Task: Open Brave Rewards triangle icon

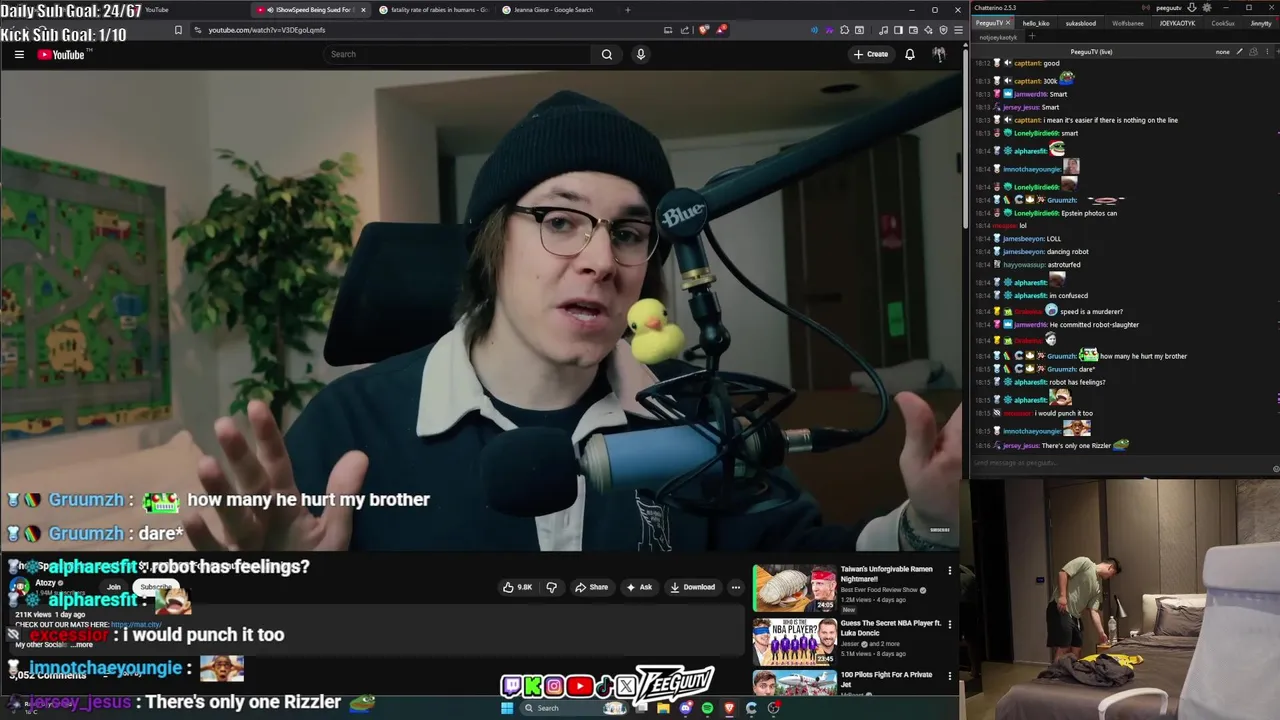Action: [x=720, y=30]
